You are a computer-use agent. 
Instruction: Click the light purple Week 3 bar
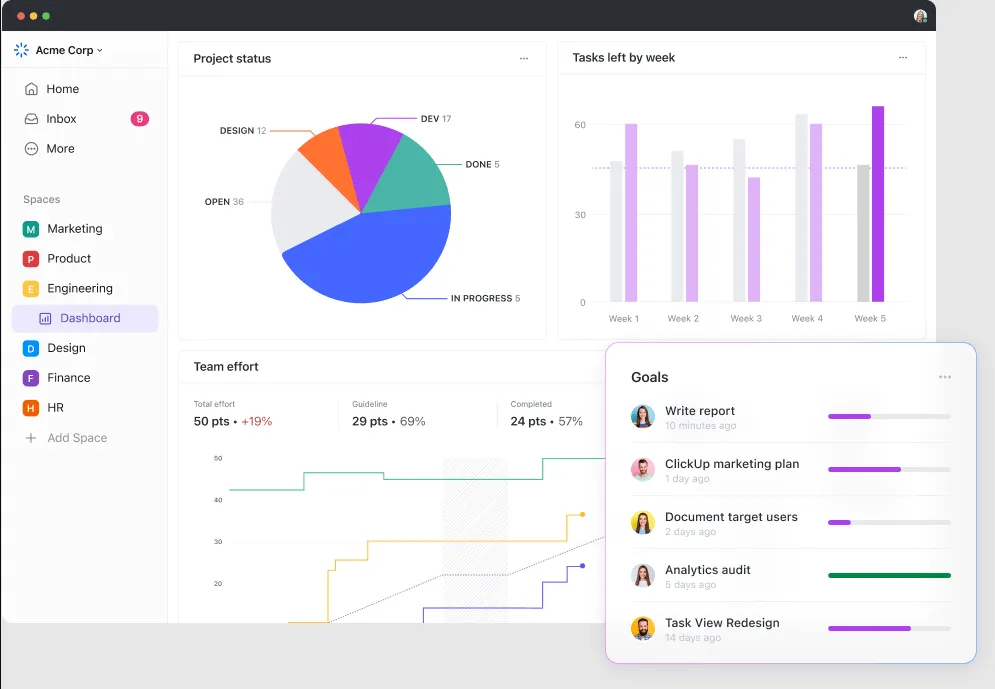point(754,239)
